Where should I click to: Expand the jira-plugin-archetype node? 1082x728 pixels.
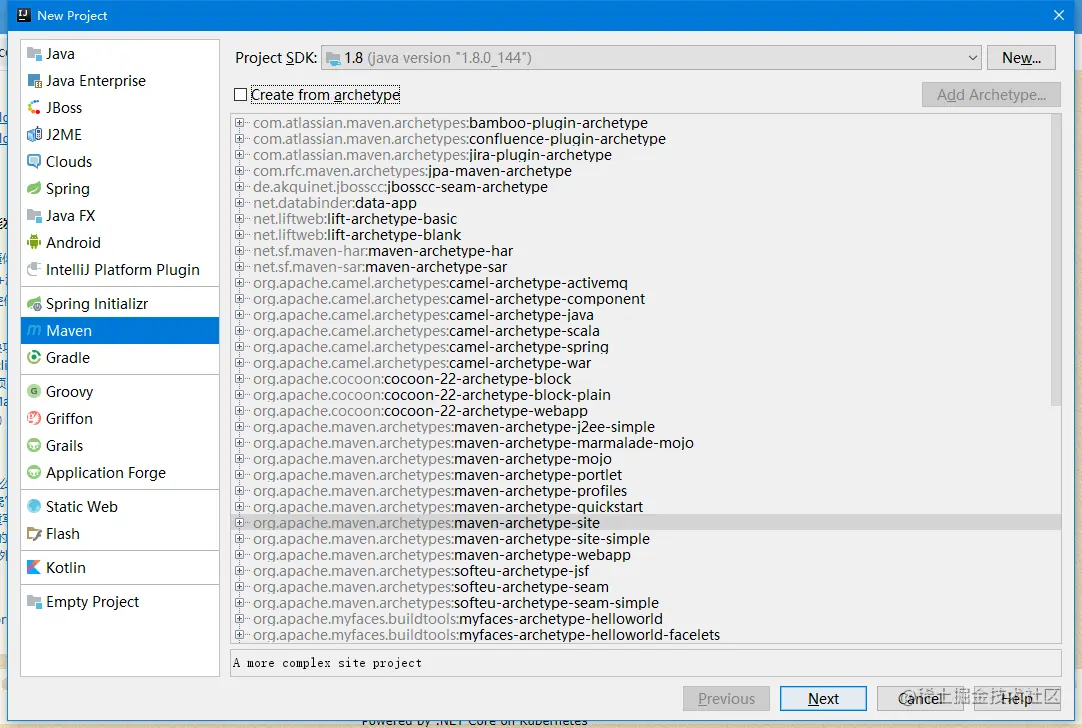coord(239,155)
